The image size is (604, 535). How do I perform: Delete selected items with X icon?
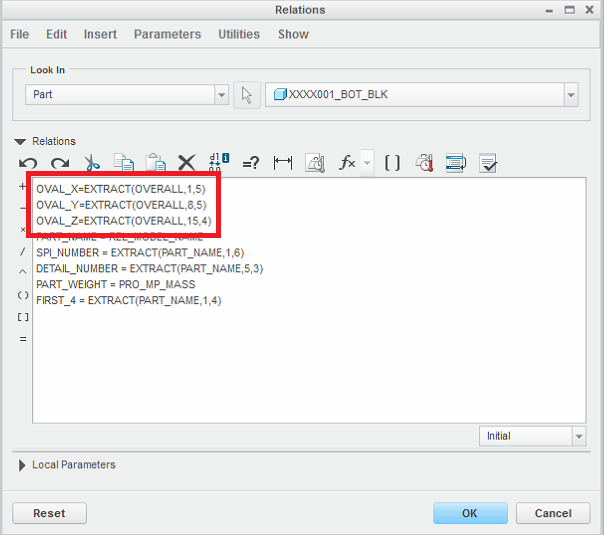[x=187, y=163]
